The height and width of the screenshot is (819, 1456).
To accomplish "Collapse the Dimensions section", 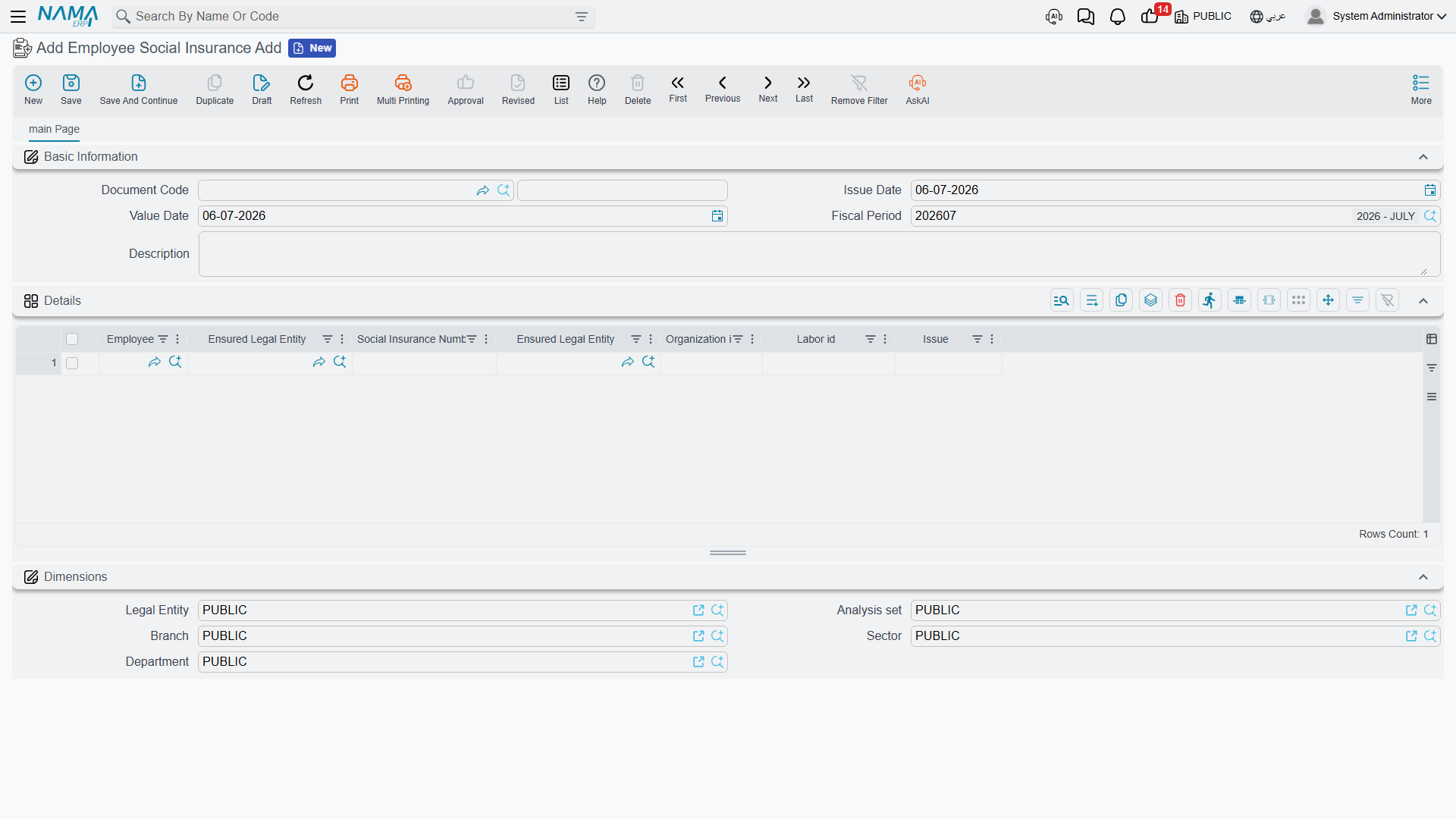I will pos(1423,577).
